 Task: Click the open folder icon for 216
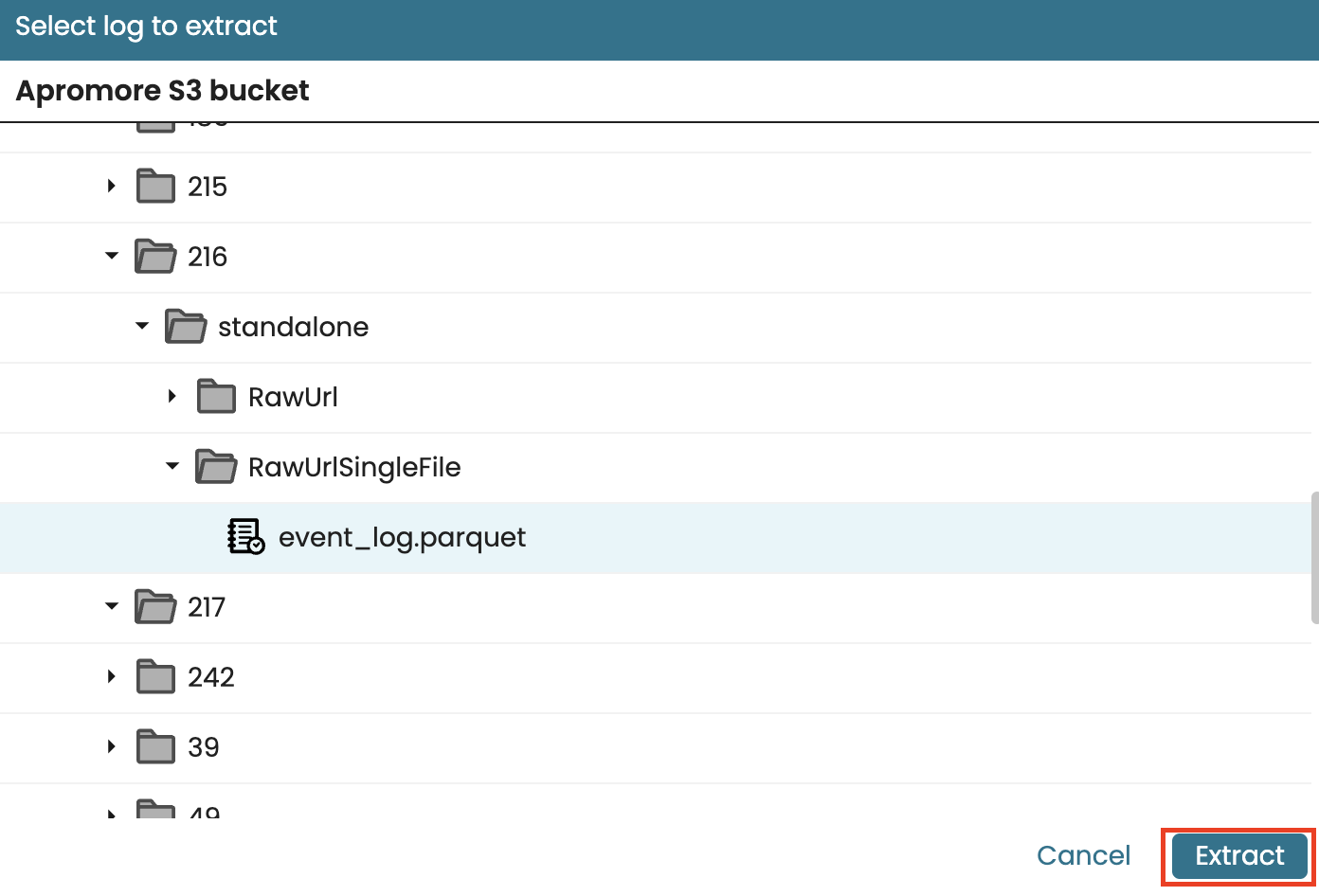155,257
